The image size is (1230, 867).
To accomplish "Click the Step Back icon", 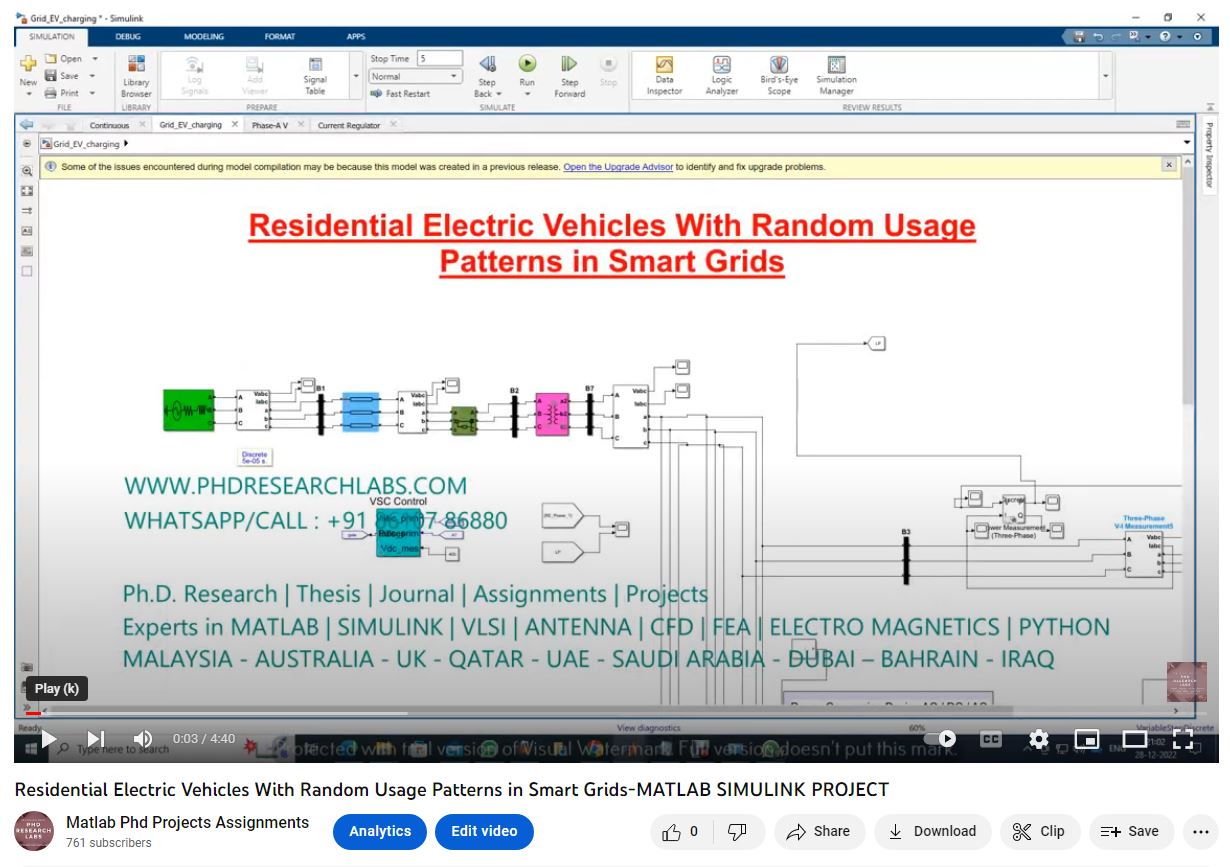I will click(x=487, y=65).
